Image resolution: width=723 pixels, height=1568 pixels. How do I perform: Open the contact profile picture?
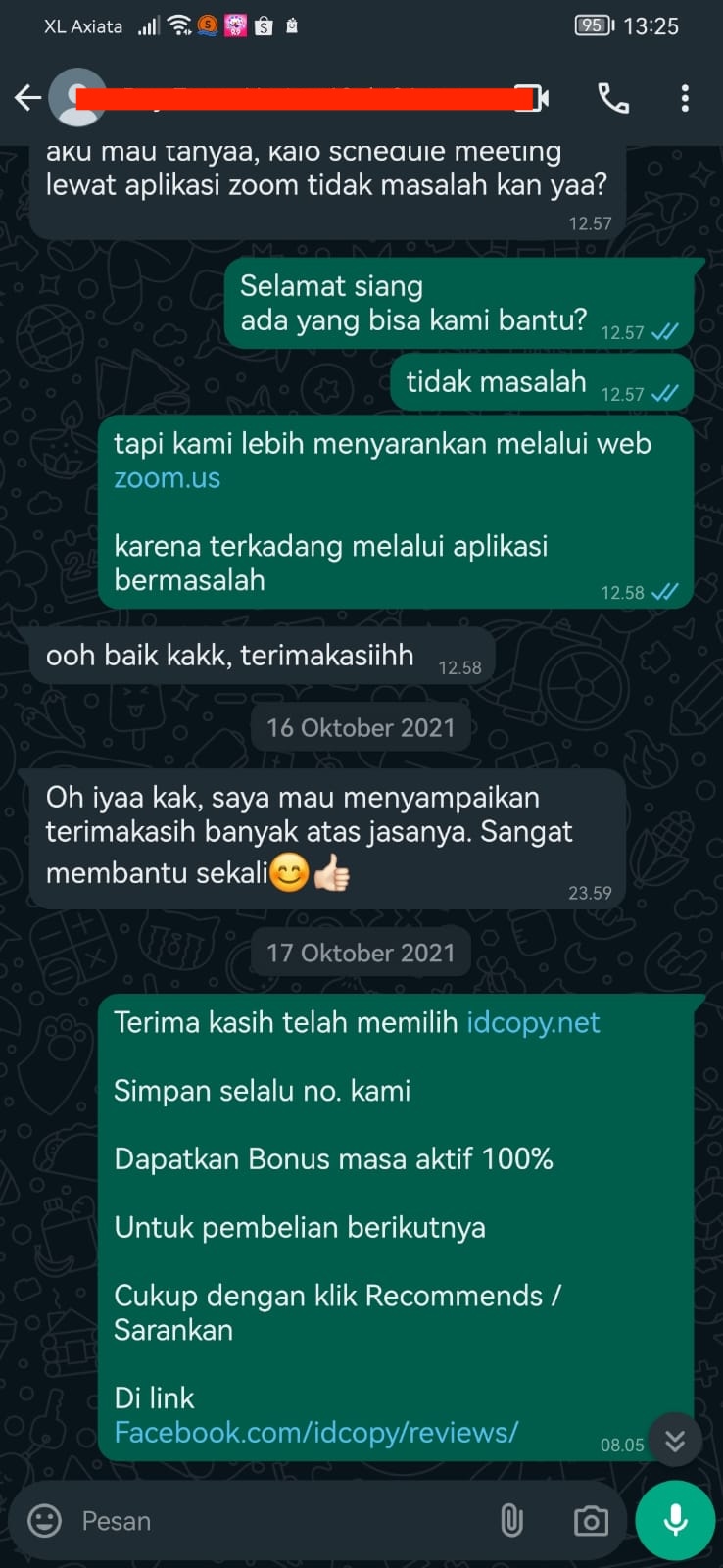[x=76, y=97]
